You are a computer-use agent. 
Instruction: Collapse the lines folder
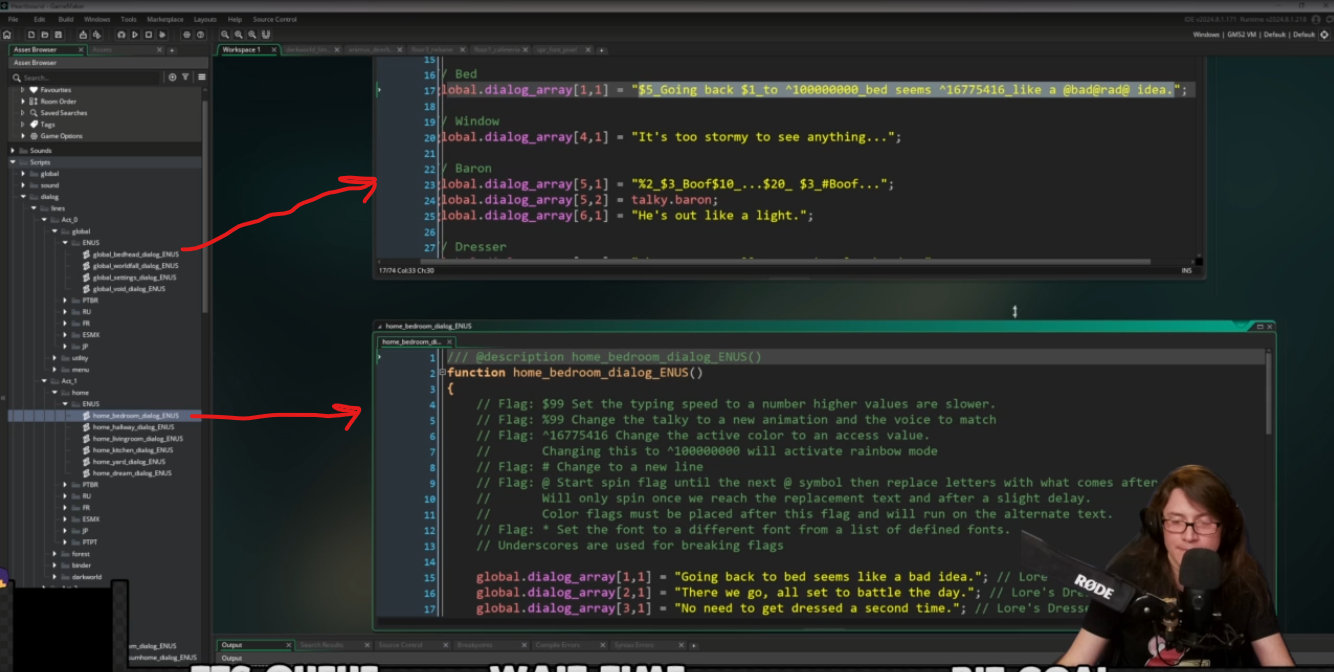point(34,208)
